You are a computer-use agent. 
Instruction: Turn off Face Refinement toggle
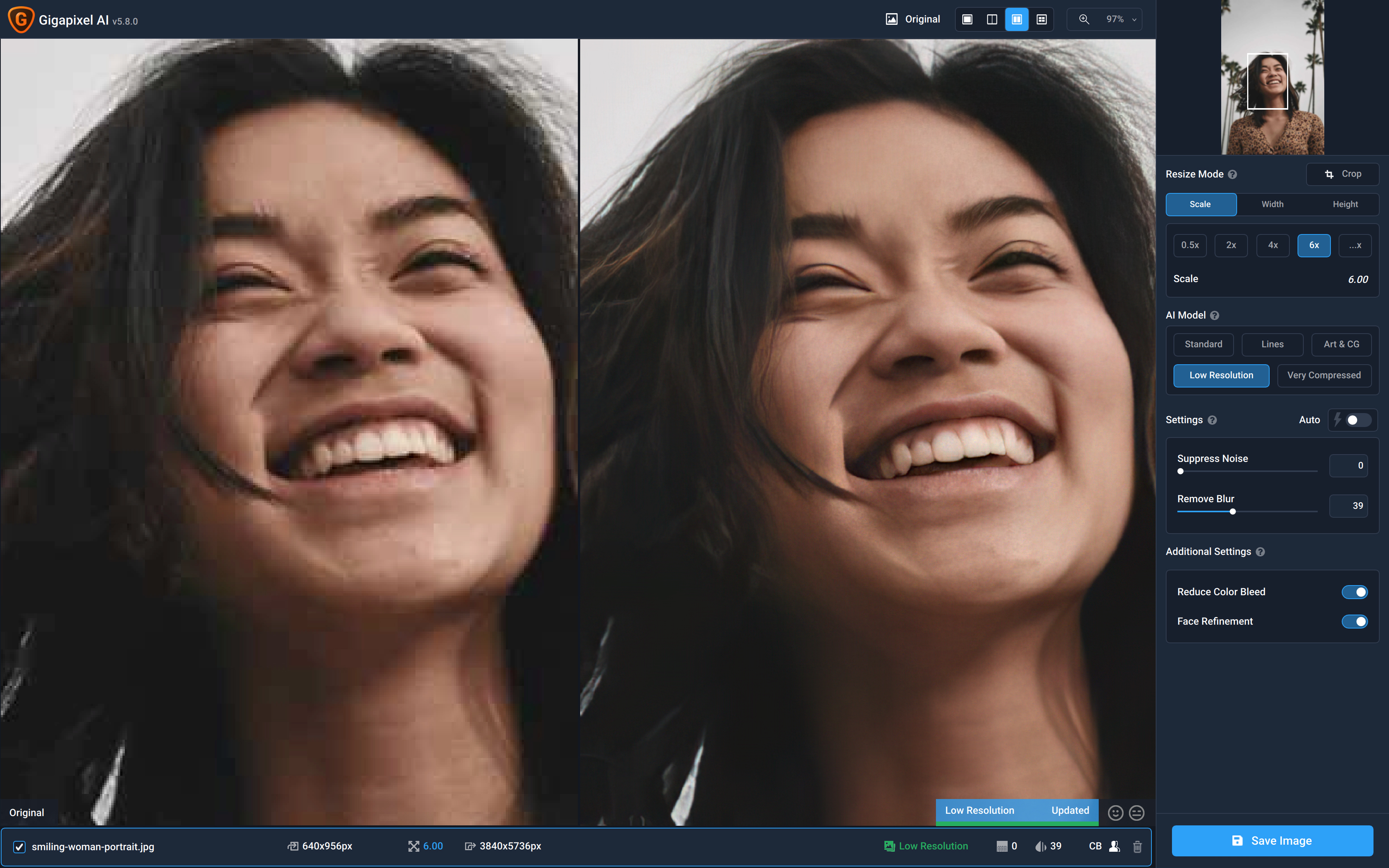click(x=1355, y=622)
